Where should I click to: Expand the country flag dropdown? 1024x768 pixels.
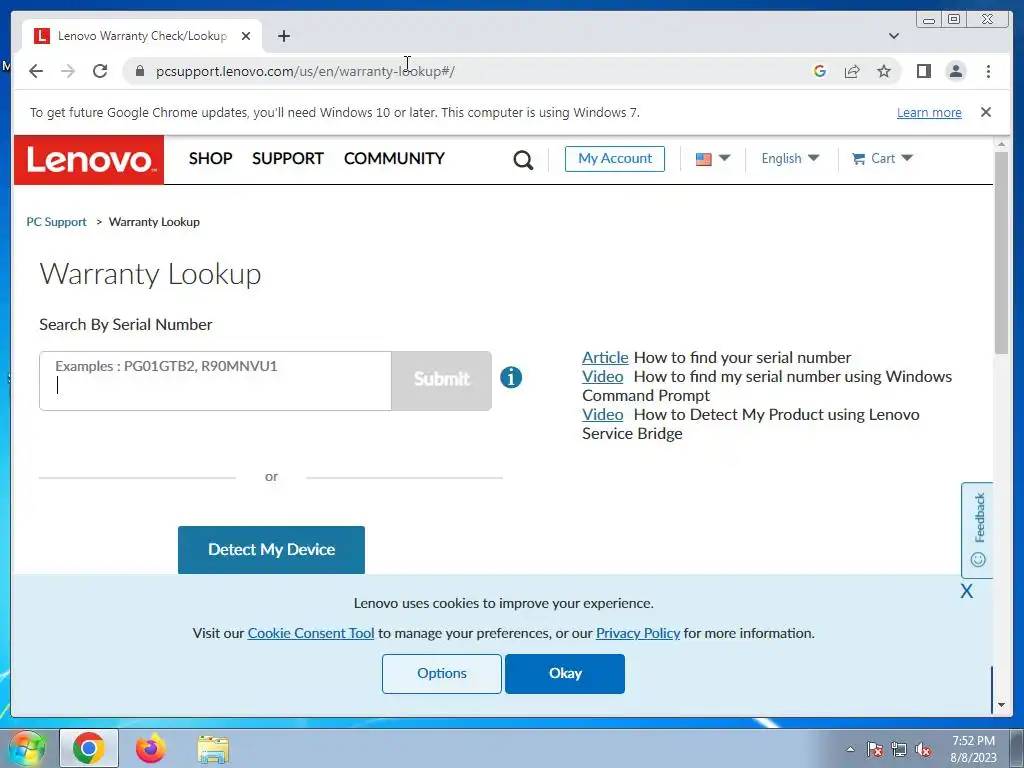click(712, 159)
